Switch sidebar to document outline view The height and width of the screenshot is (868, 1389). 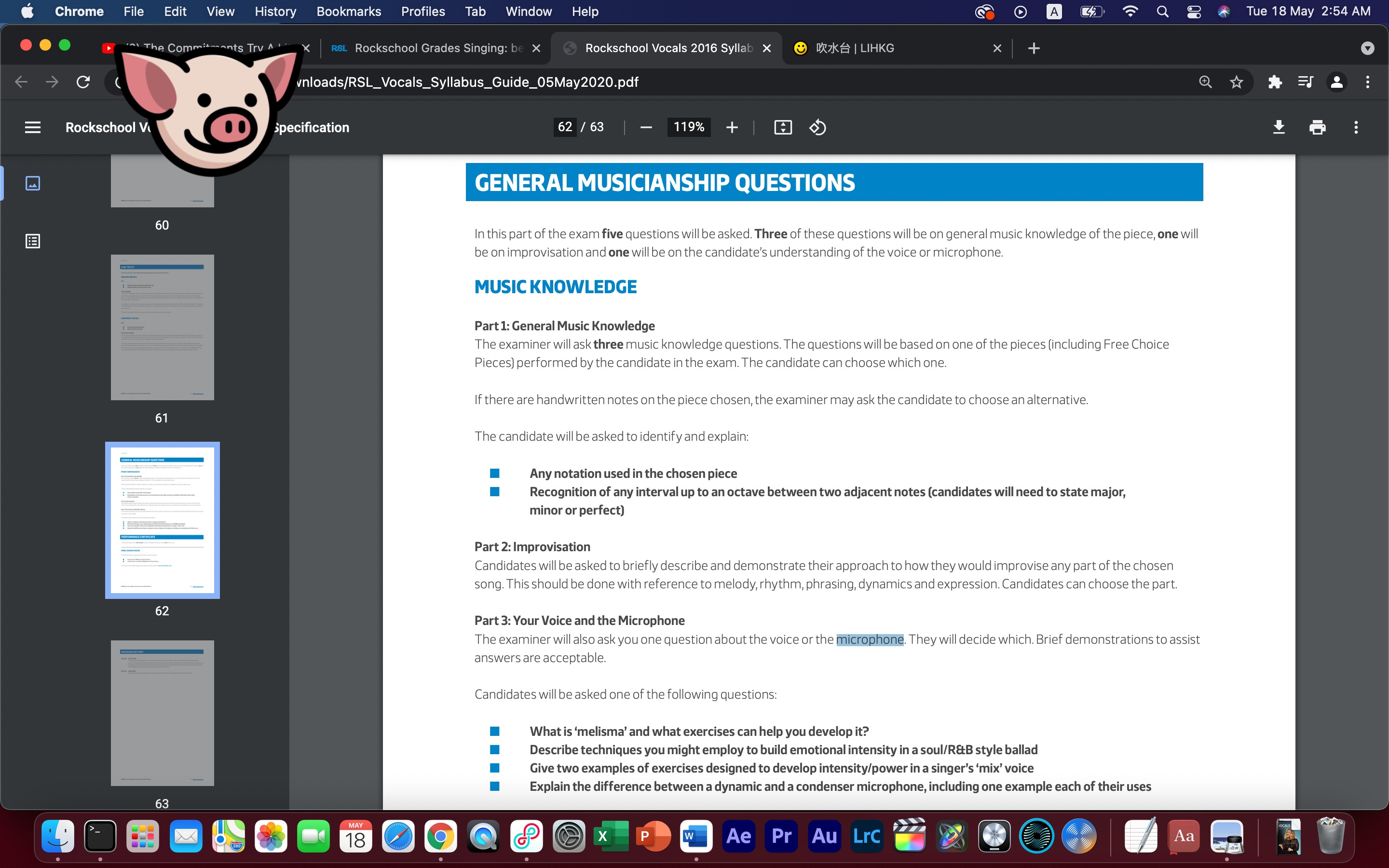click(x=33, y=241)
